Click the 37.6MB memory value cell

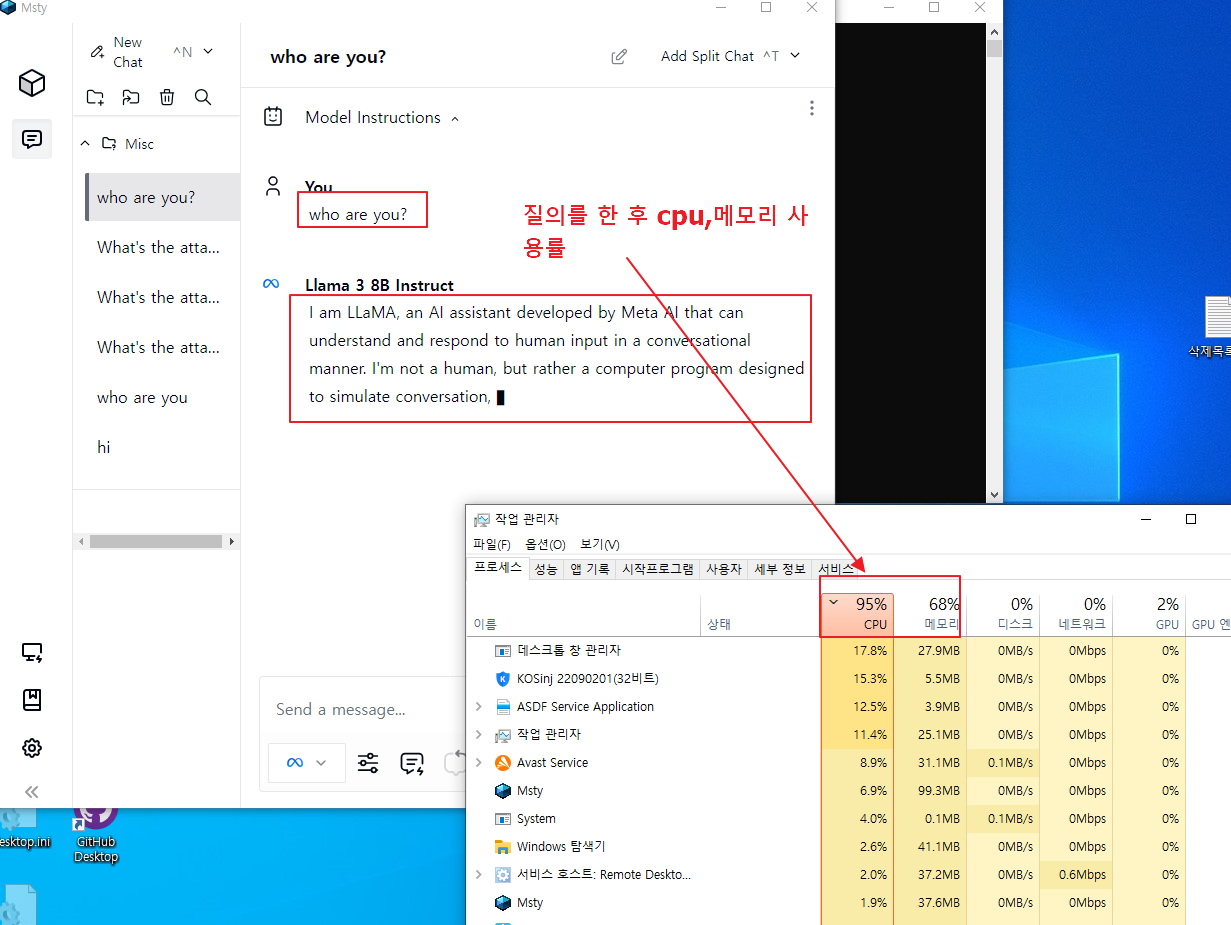930,902
